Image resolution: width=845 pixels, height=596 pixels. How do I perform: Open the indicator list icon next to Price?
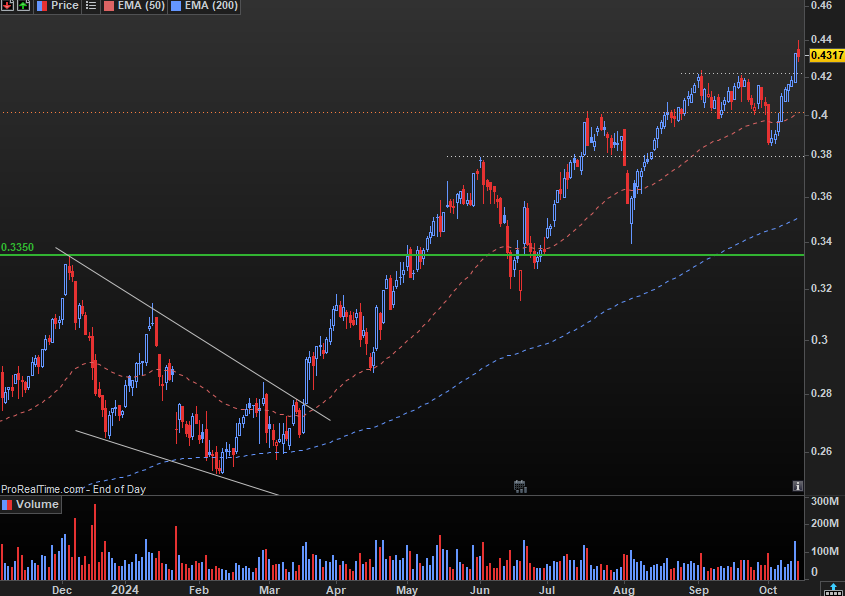91,5
